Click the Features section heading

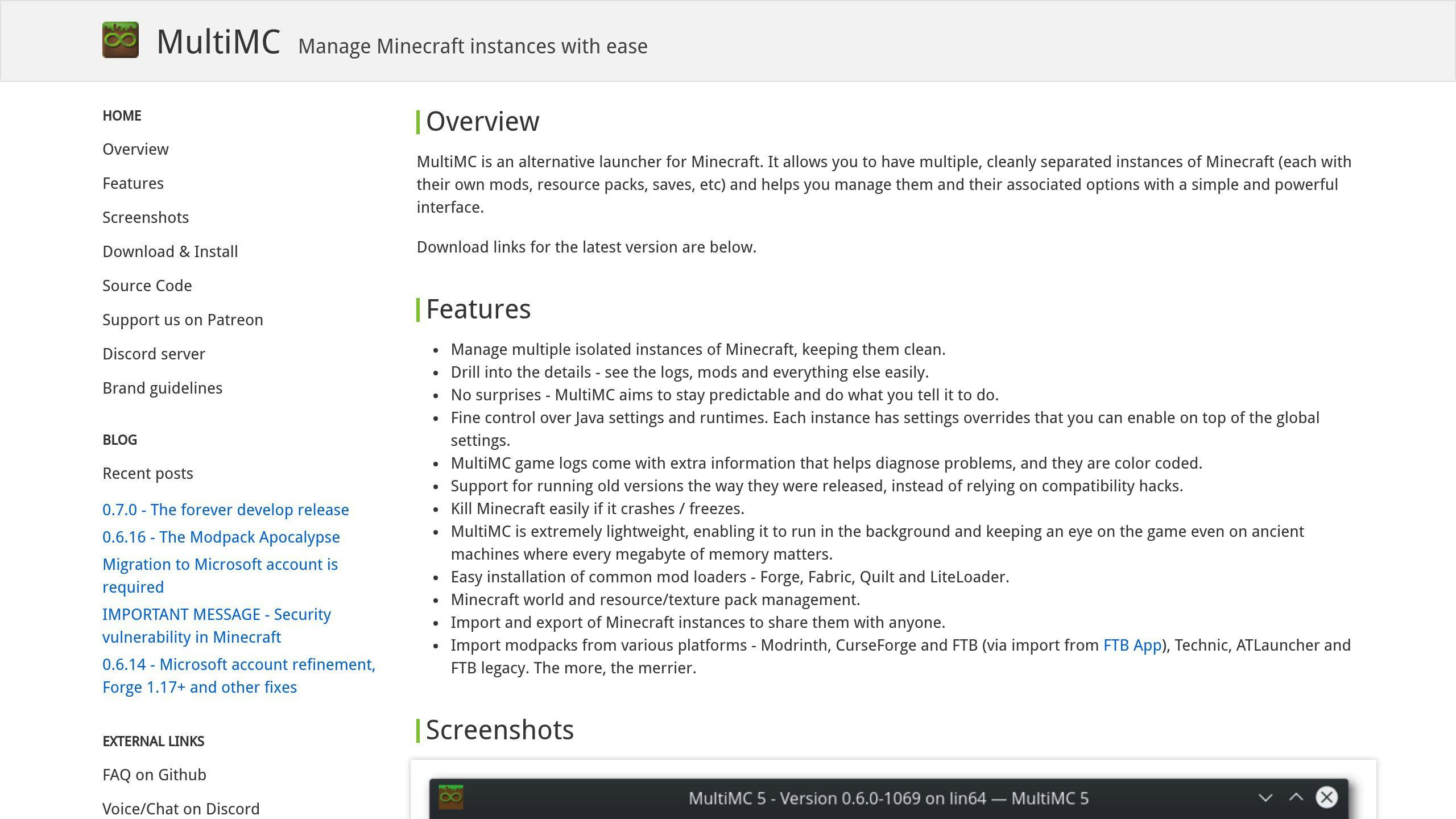pos(478,309)
